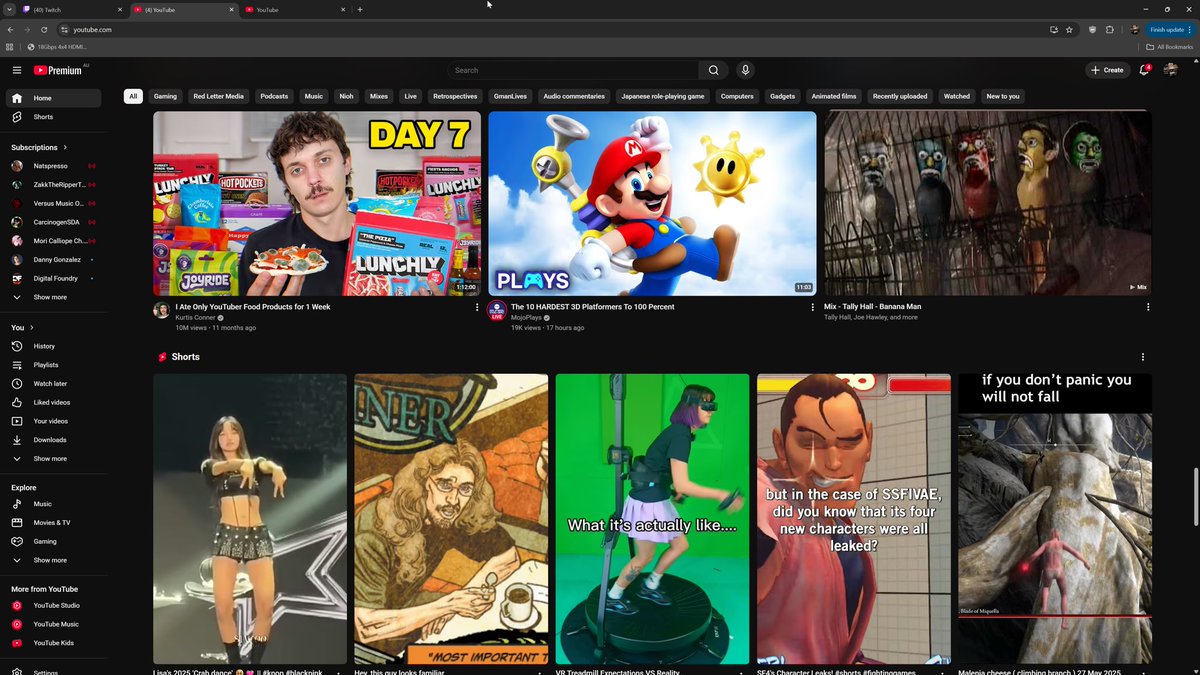Open Gaming under Explore
1200x675 pixels.
53,541
